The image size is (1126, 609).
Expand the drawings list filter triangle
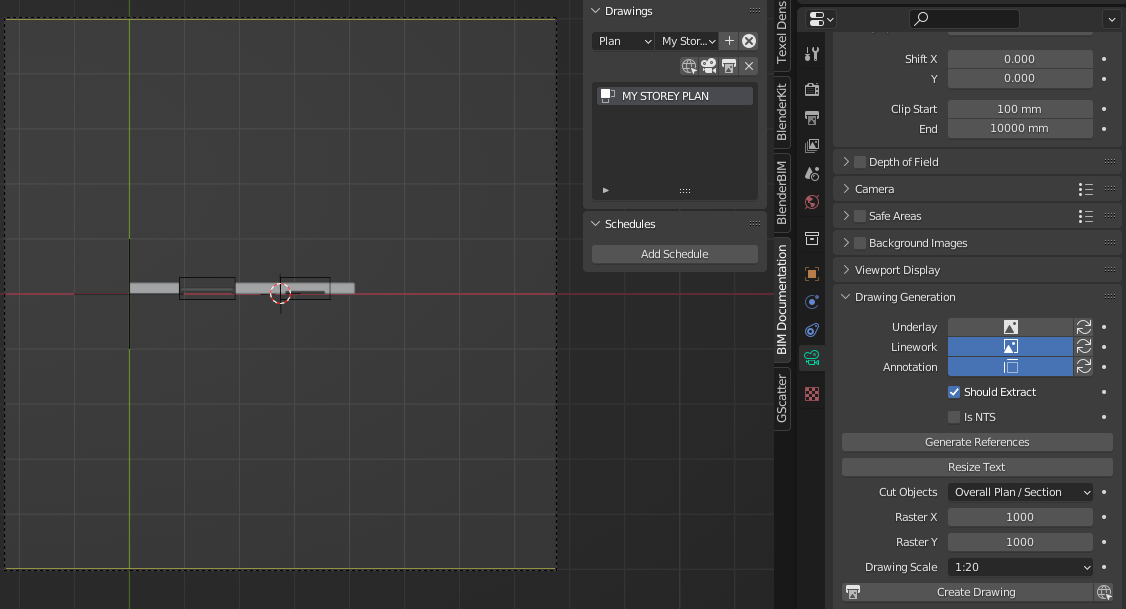point(606,190)
